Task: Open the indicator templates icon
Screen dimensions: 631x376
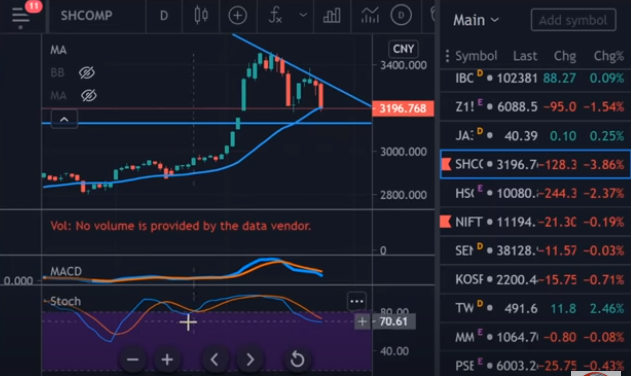Action: coord(370,16)
